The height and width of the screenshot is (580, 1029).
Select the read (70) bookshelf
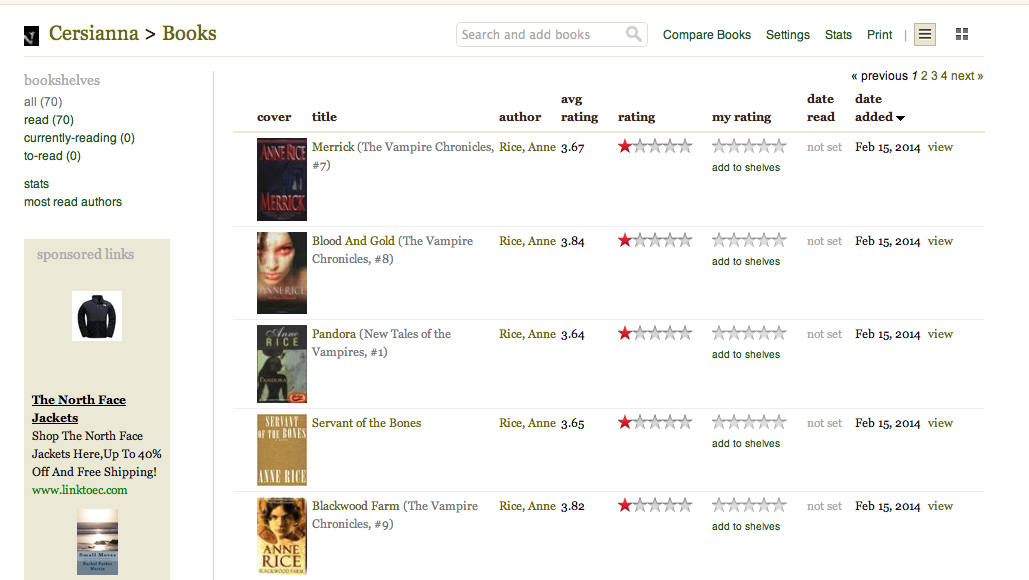tap(49, 120)
